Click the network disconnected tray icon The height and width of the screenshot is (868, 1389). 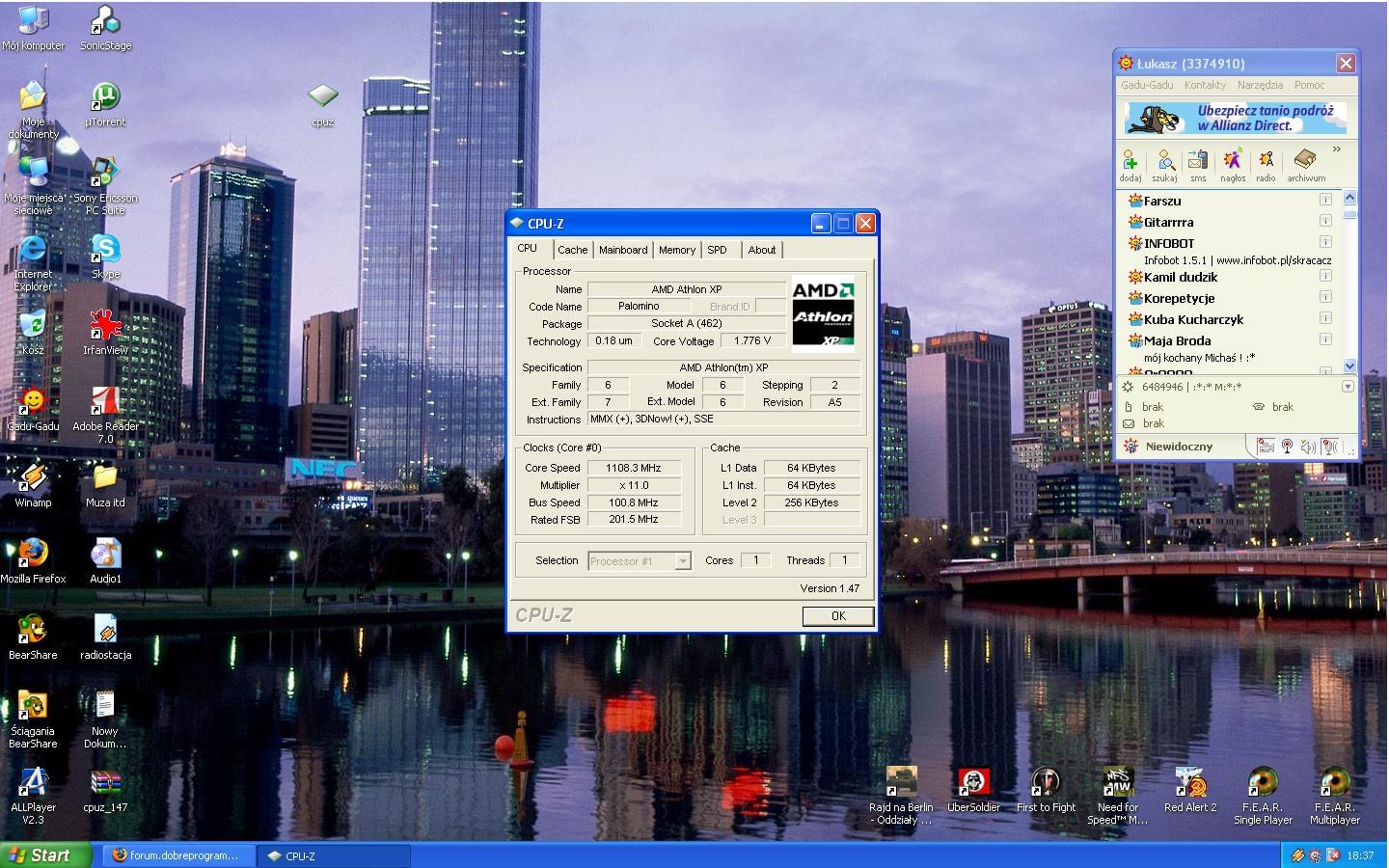[1333, 855]
